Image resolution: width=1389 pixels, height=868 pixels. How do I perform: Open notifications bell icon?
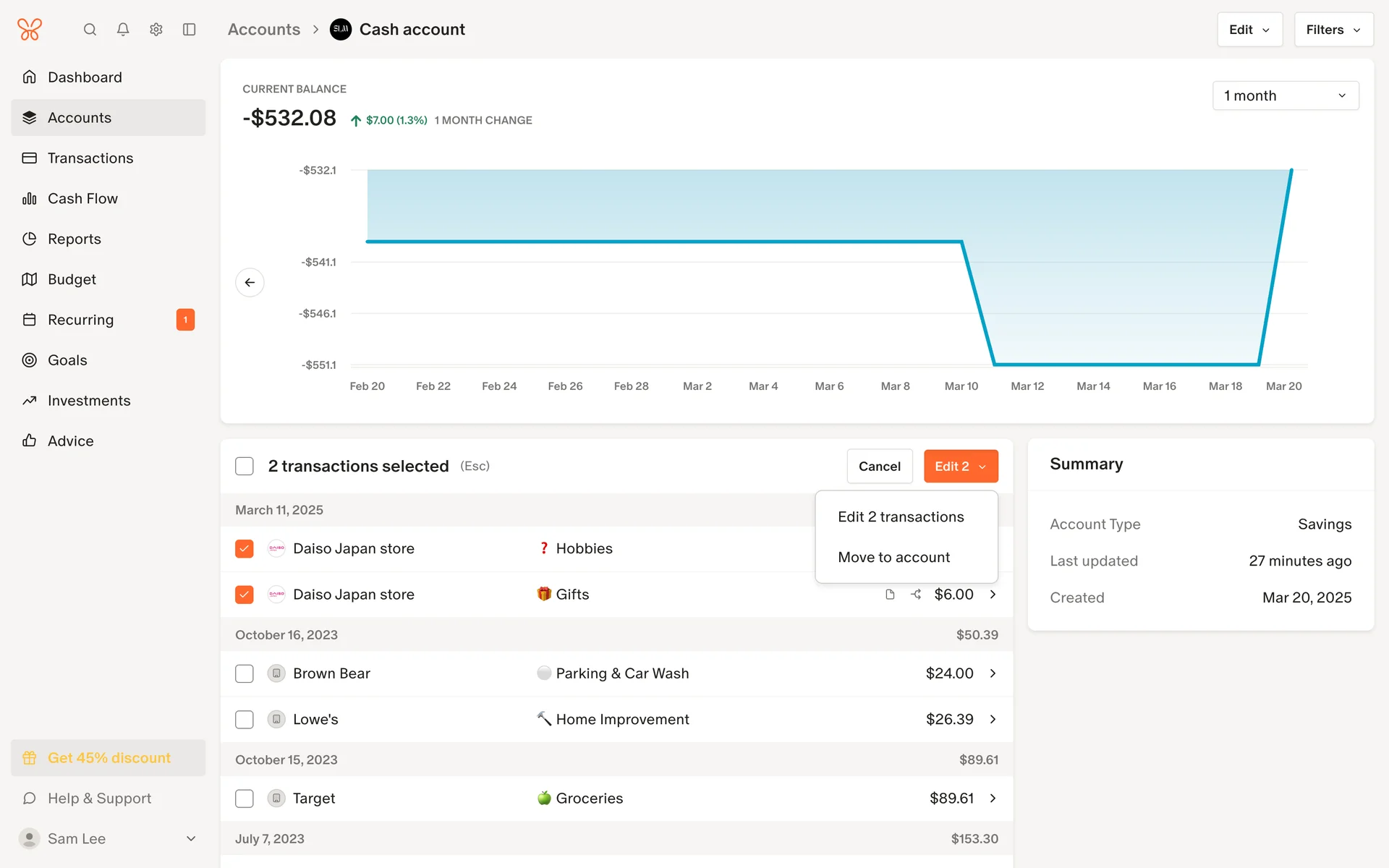(123, 30)
